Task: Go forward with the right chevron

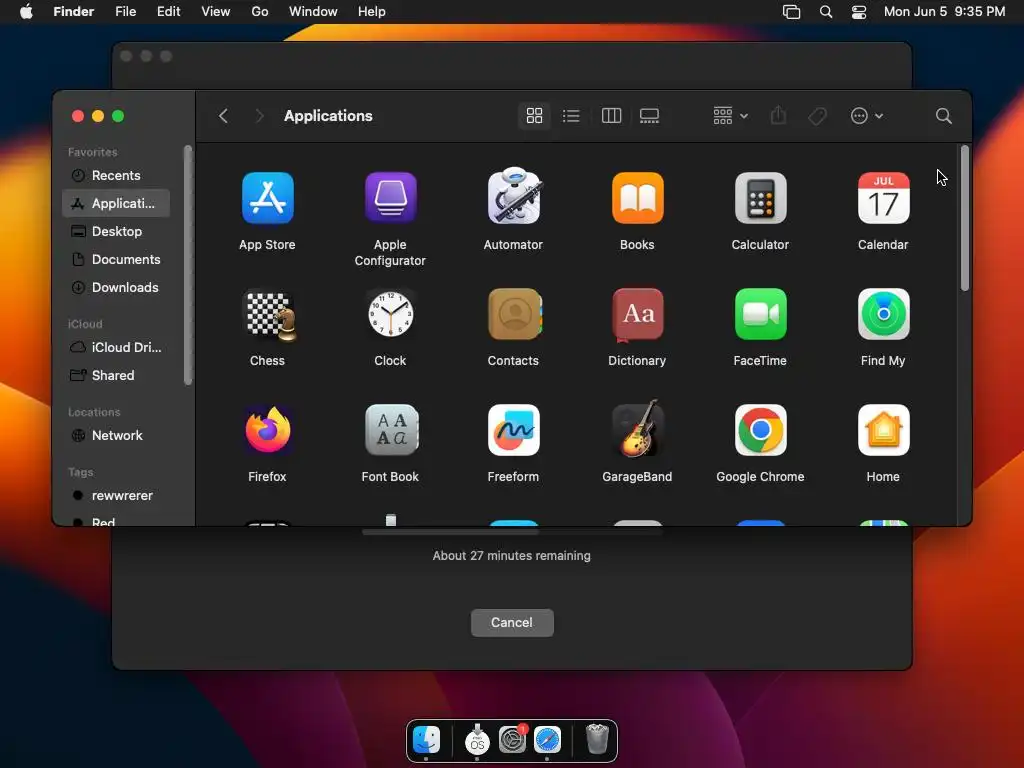Action: click(x=259, y=116)
